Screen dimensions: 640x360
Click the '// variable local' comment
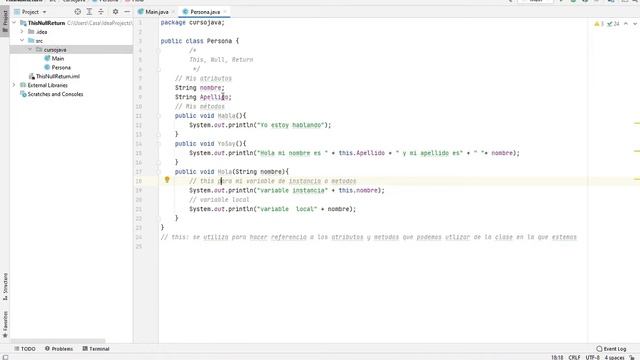click(219, 200)
